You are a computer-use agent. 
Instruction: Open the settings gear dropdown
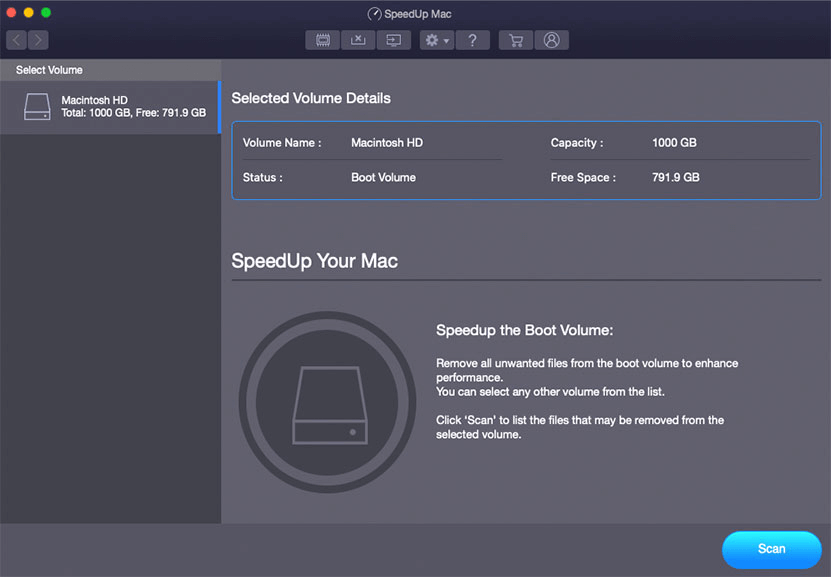point(431,40)
